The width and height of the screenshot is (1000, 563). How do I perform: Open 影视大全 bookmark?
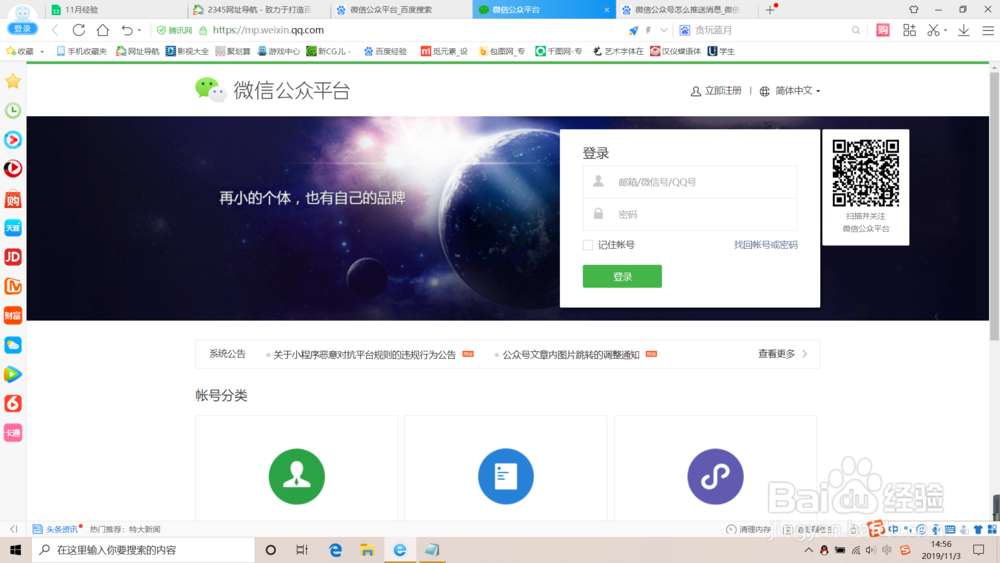click(187, 51)
